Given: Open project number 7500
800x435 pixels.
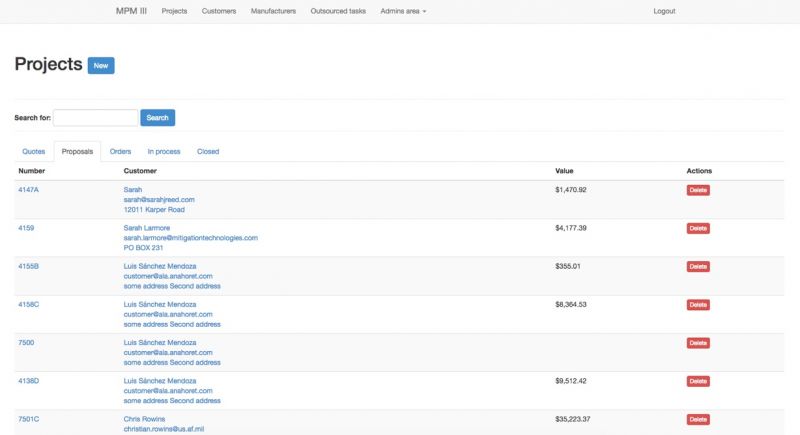Looking at the screenshot, I should 26,343.
